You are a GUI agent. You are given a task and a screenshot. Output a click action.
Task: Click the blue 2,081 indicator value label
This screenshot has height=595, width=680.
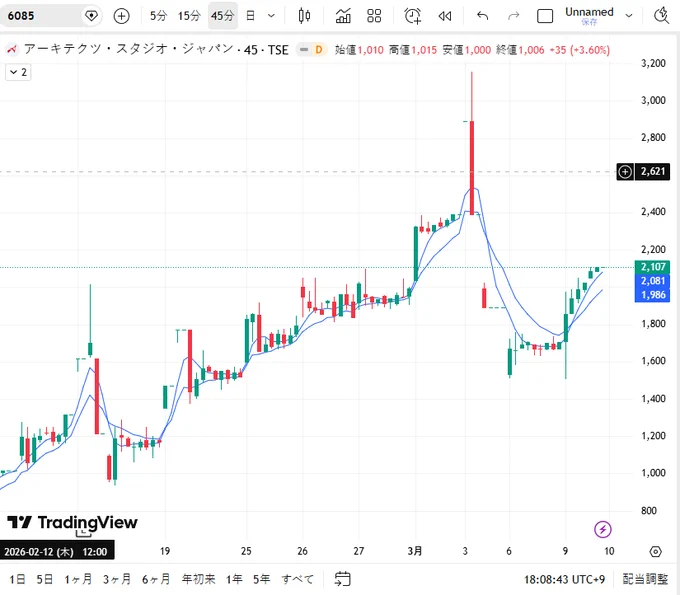click(x=653, y=281)
